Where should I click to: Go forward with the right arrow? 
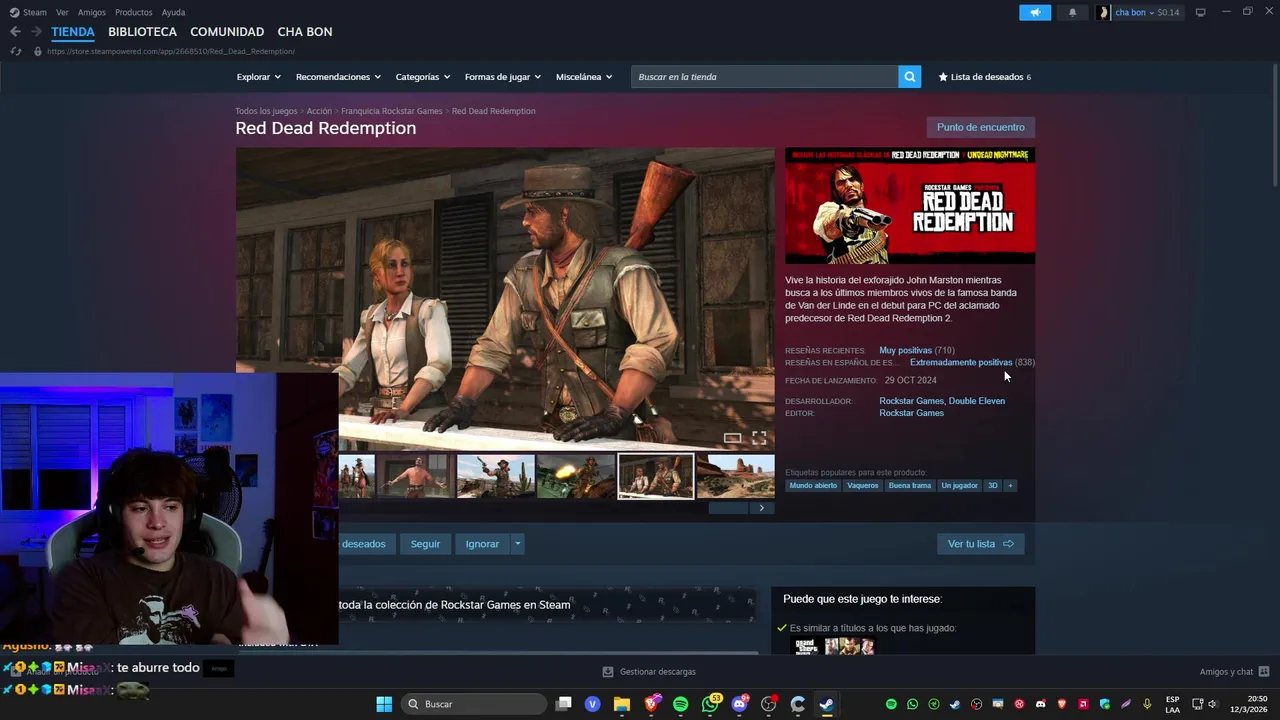click(x=36, y=32)
